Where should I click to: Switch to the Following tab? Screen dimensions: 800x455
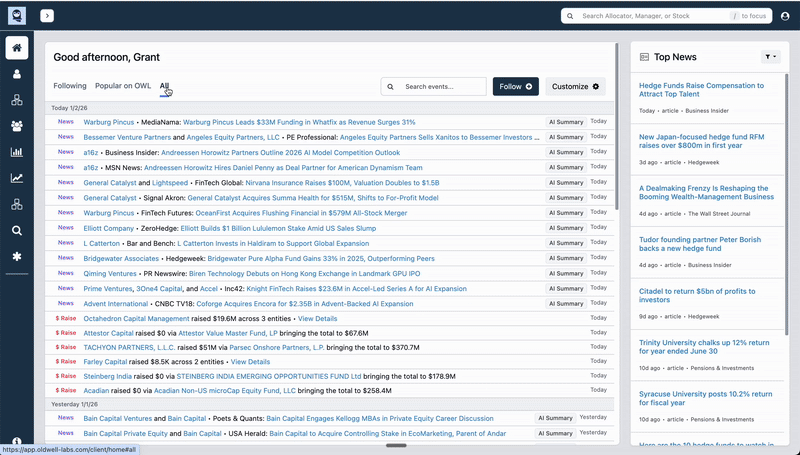coord(70,86)
